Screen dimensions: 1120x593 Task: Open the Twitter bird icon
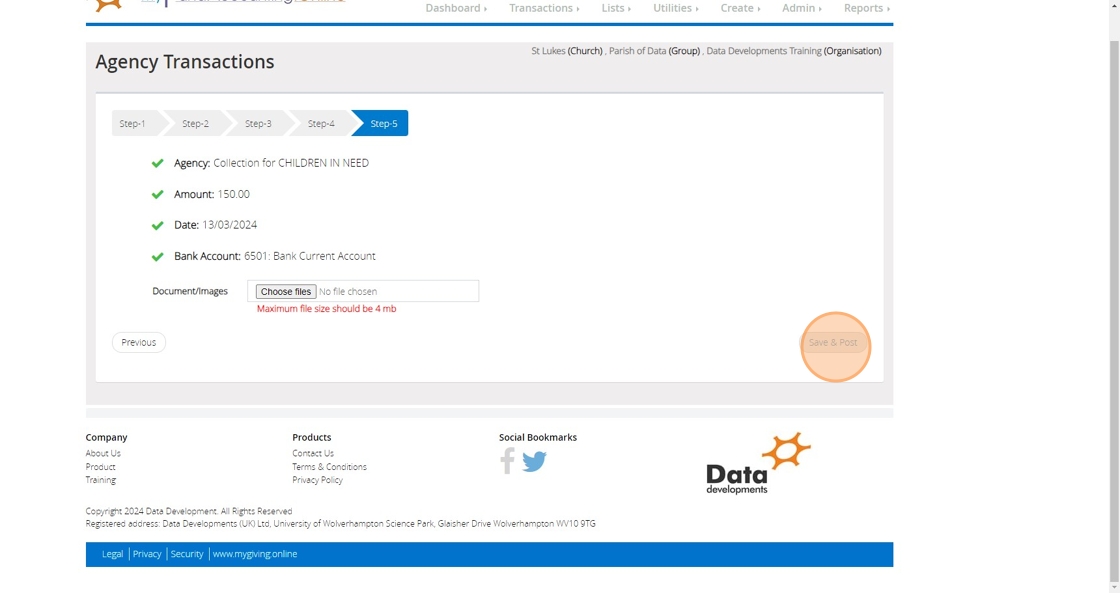[534, 462]
